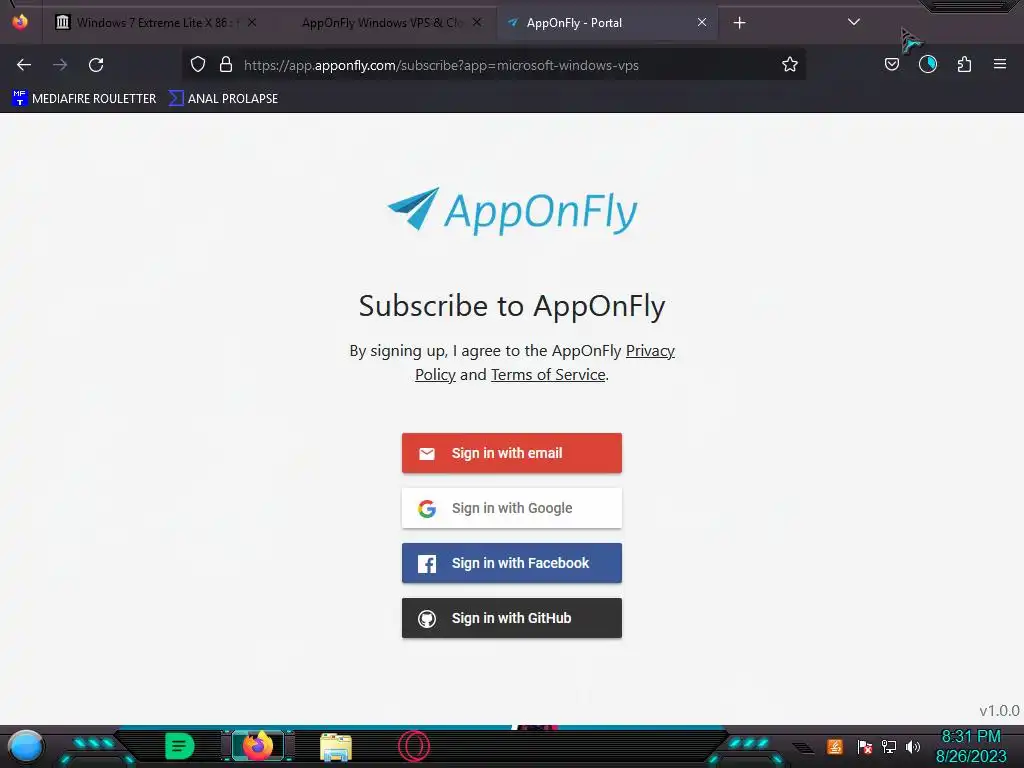Switch to AppOnFly Windows VPS tab

(x=383, y=23)
